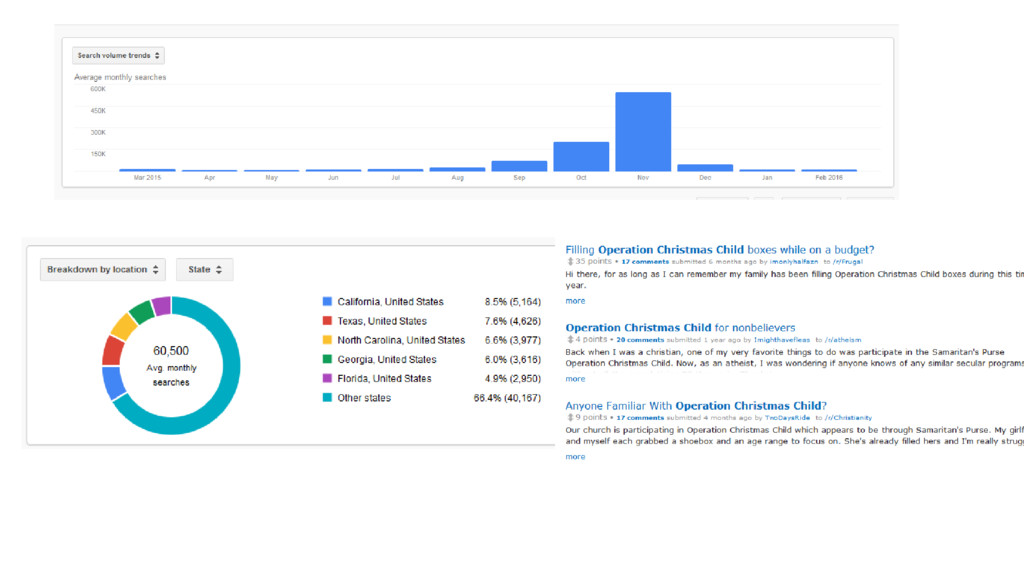This screenshot has width=1024, height=576.
Task: Open the State dropdown
Action: point(204,269)
